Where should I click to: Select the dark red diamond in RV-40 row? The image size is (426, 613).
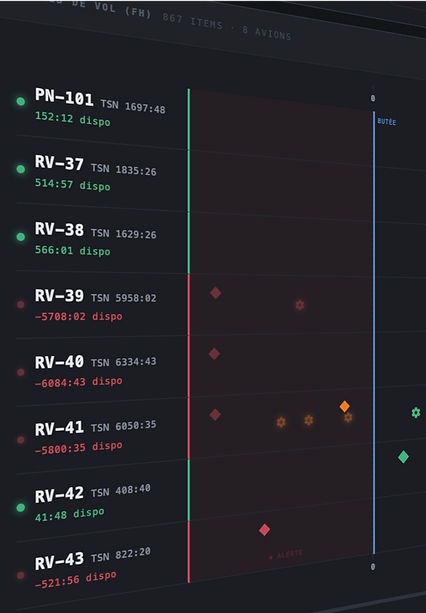[214, 354]
